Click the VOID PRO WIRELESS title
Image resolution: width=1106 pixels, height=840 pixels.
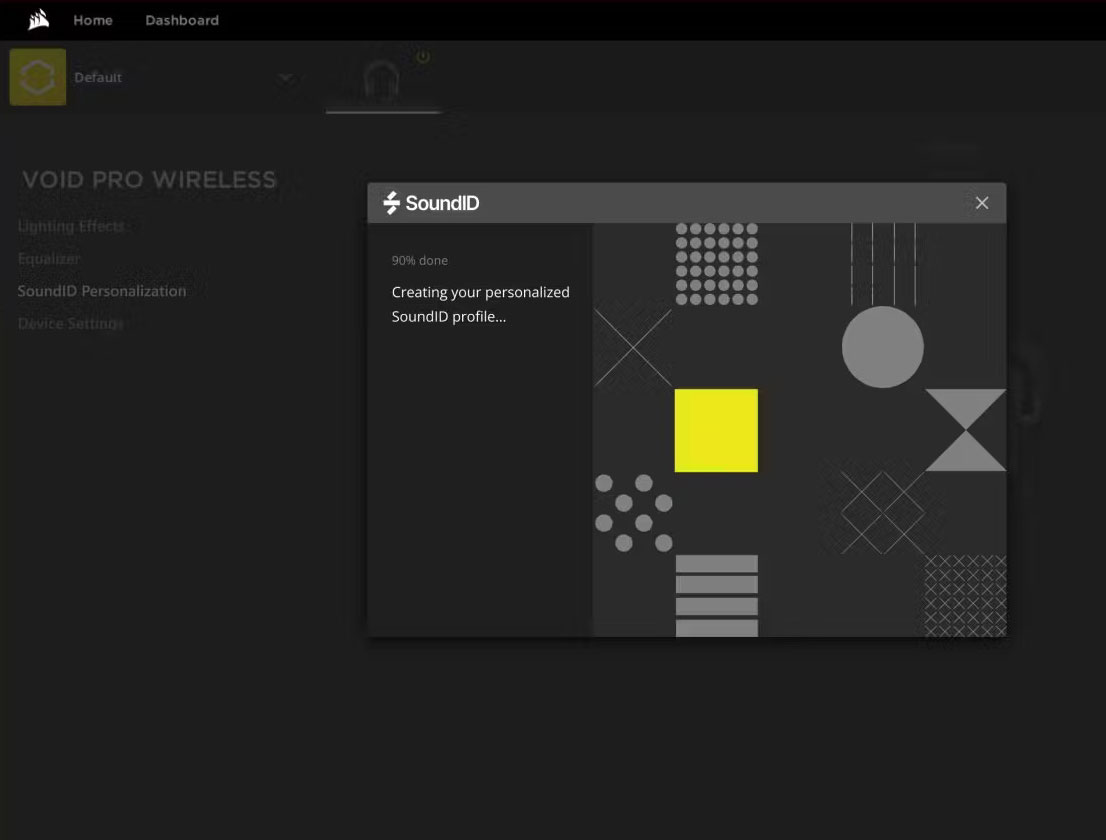point(150,180)
